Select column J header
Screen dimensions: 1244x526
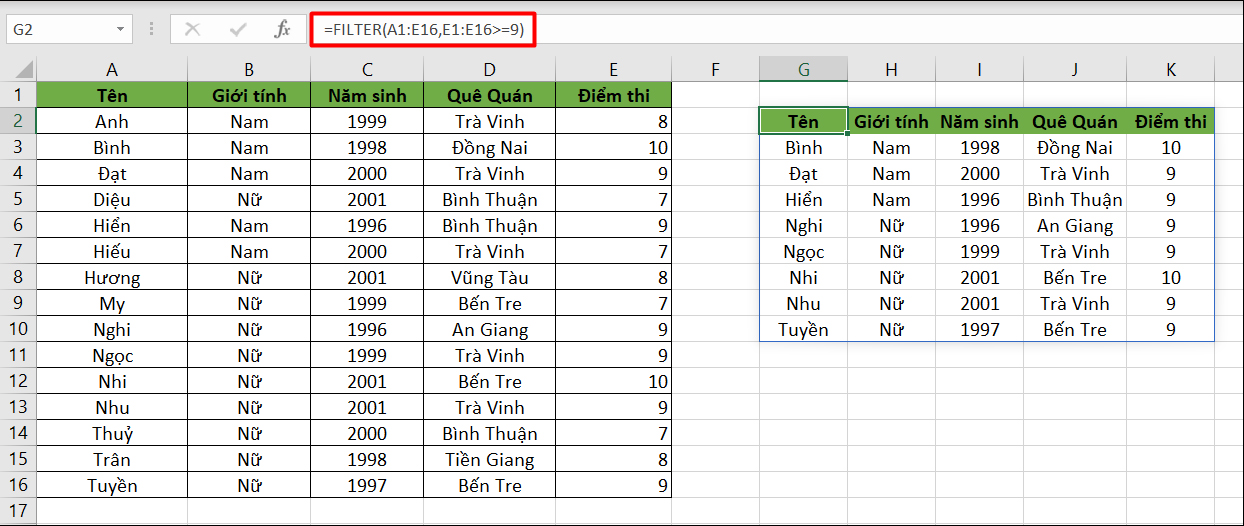tap(1074, 69)
